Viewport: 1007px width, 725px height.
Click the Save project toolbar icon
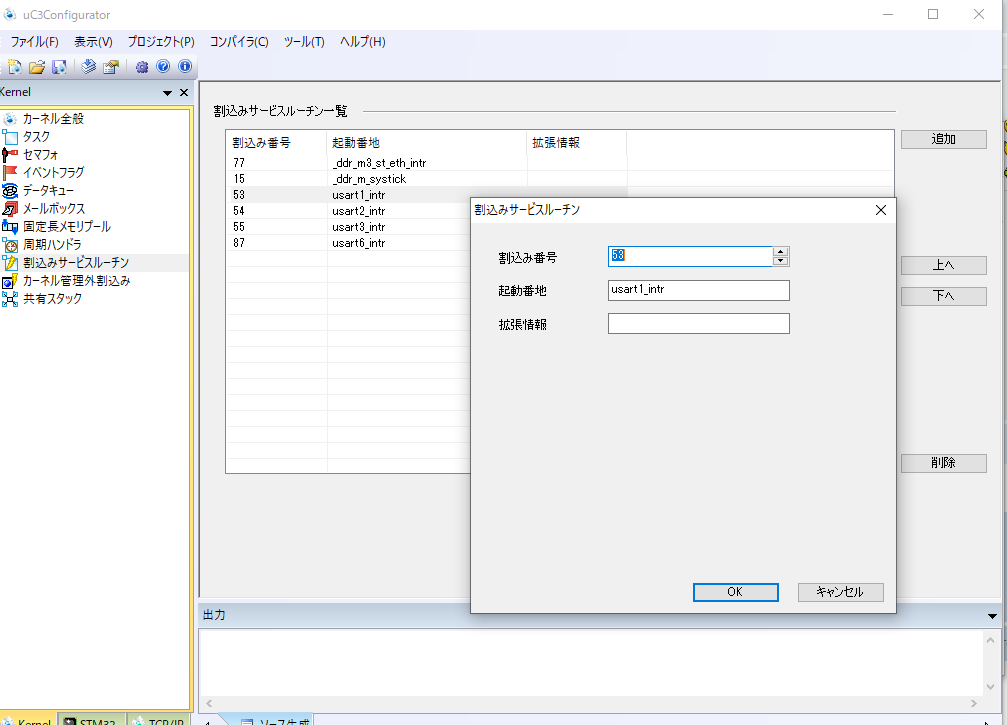tap(59, 66)
